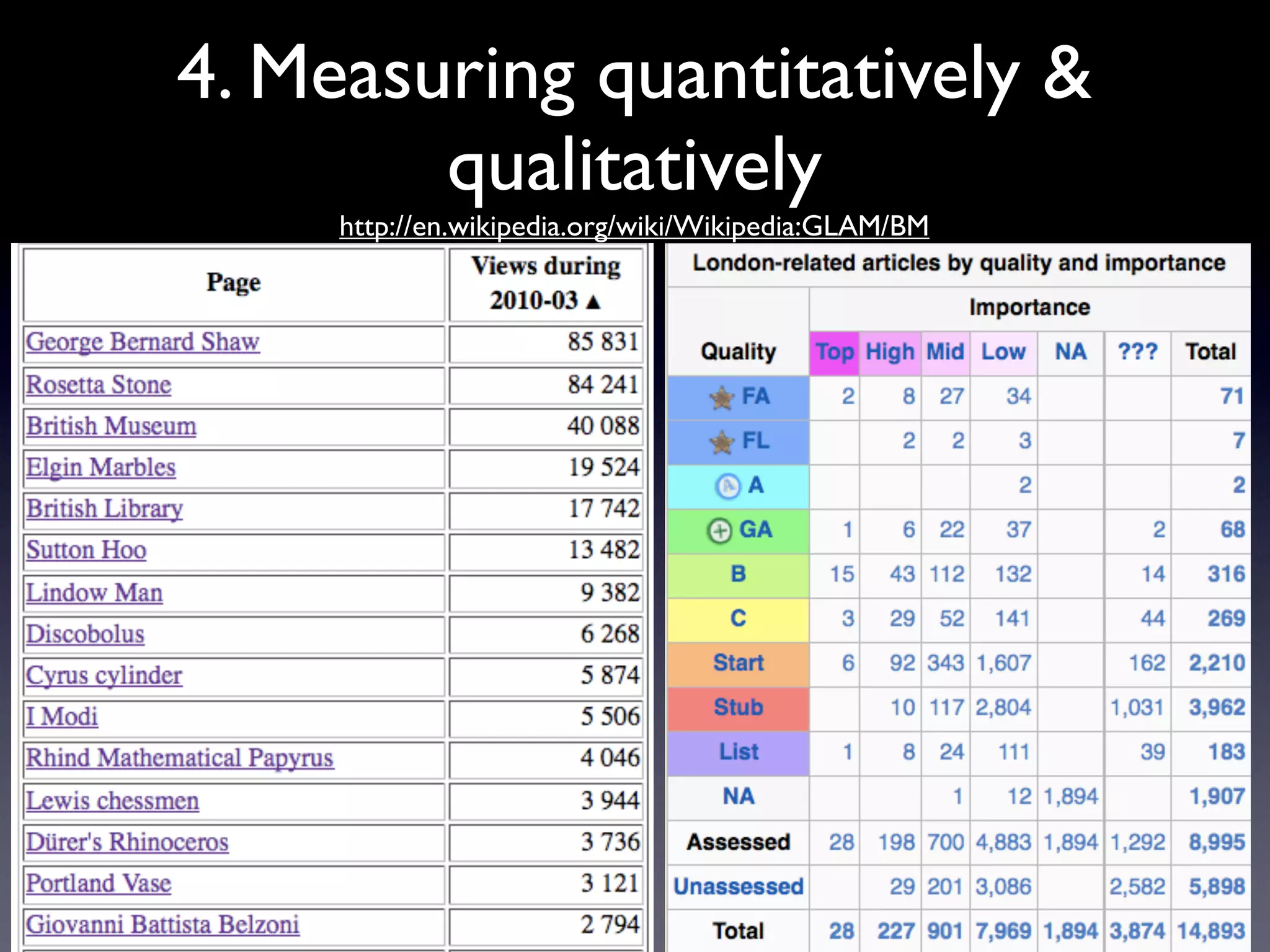Open the I Modi article link
This screenshot has height=952, width=1270.
point(62,716)
